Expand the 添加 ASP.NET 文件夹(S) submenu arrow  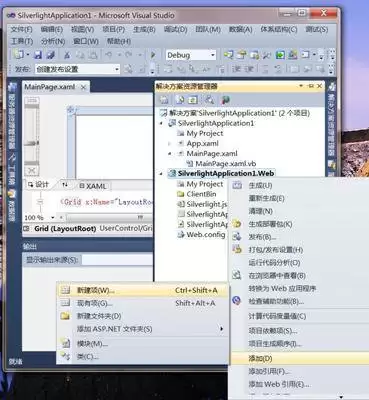click(x=222, y=329)
